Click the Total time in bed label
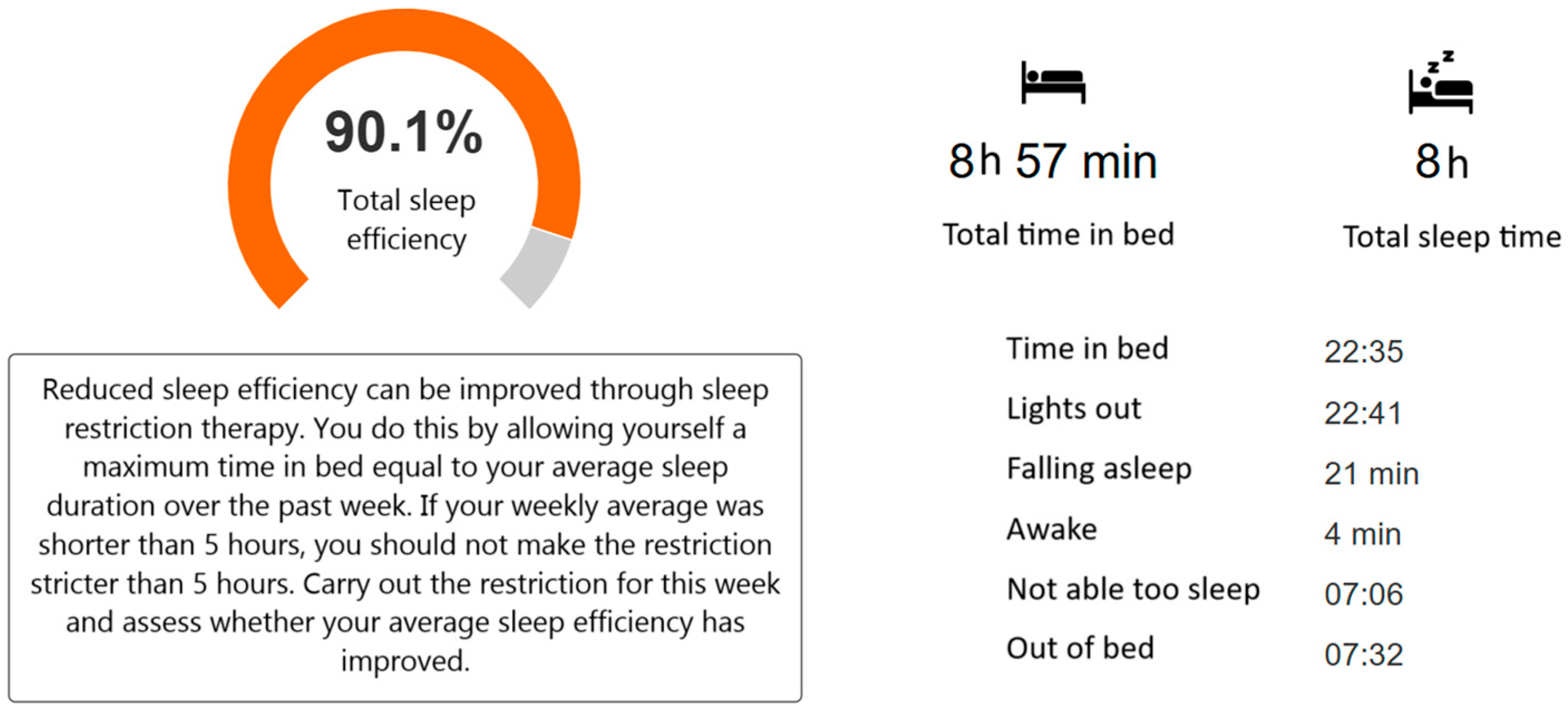1568x710 pixels. [x=1058, y=235]
